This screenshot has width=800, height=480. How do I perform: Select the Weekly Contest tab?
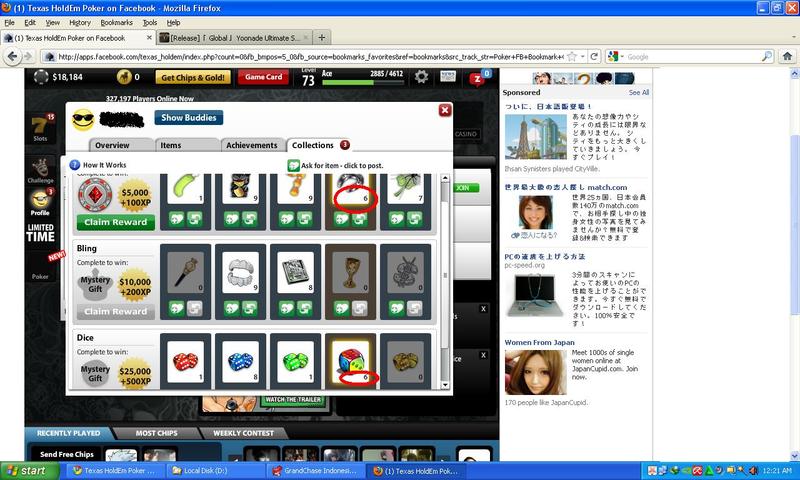pos(243,433)
